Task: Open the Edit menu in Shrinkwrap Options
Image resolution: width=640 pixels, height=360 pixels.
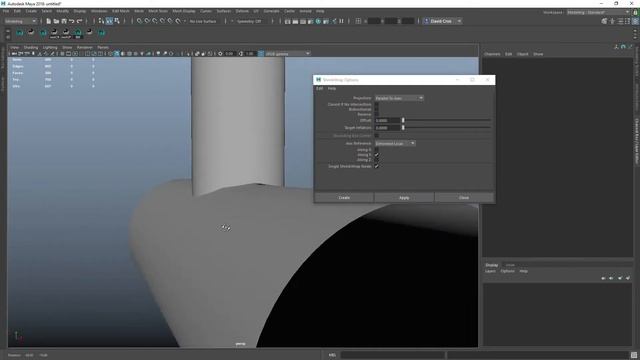Action: [319, 89]
